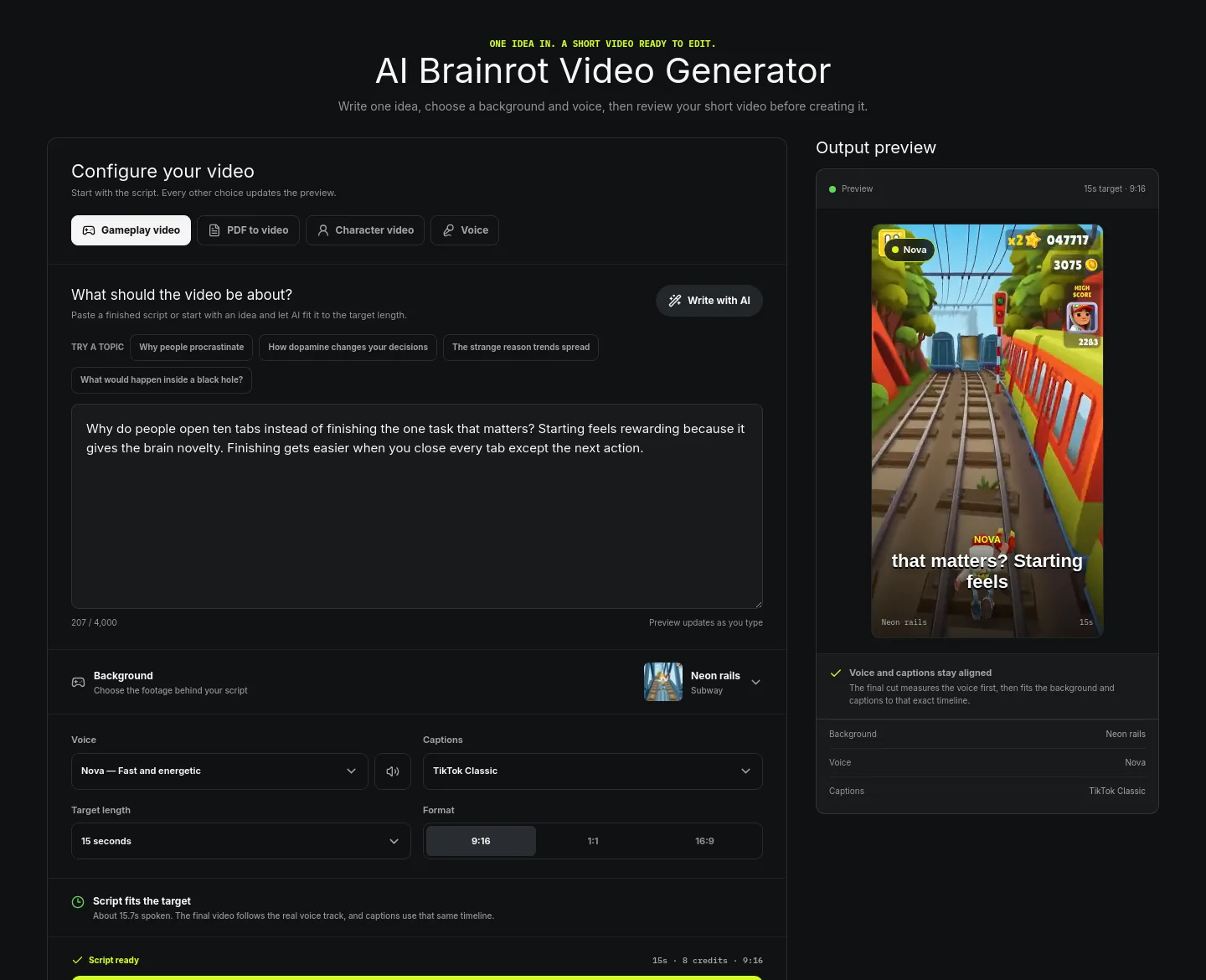1206x980 pixels.
Task: Click the caption text that matters? Starting feels
Action: (987, 571)
